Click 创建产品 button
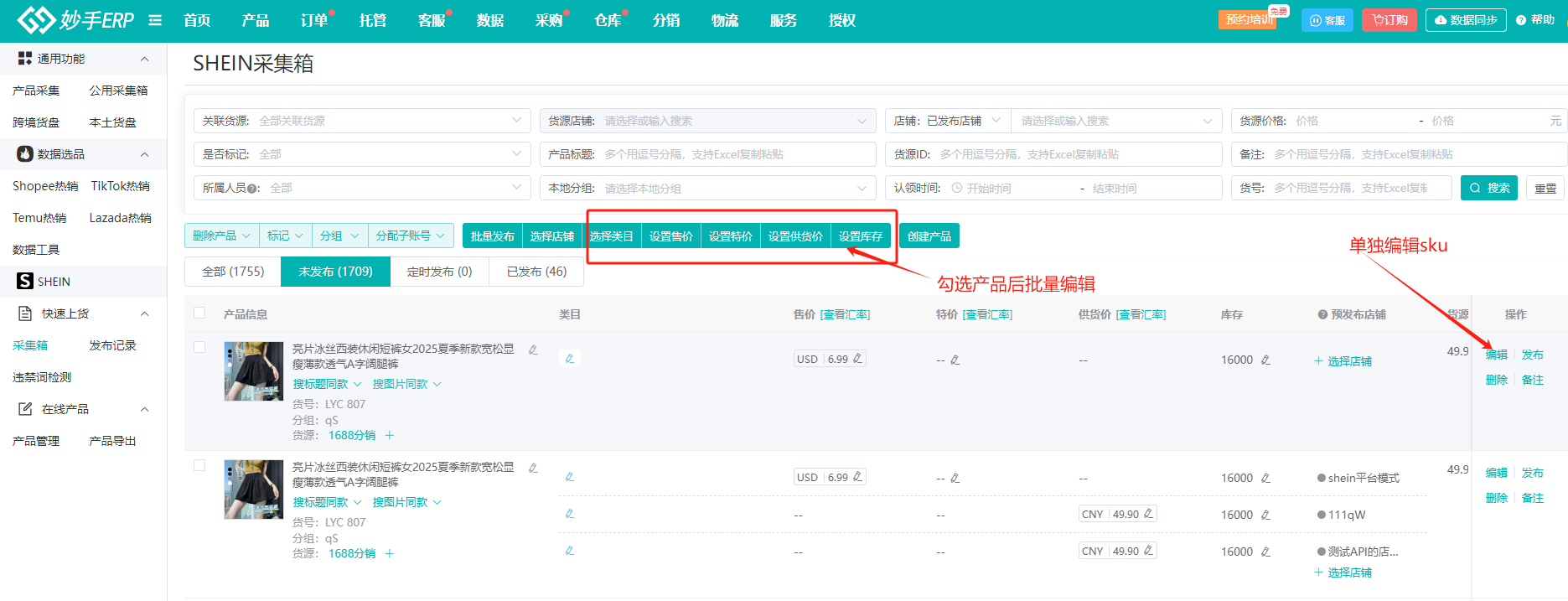Screen dimensions: 1568x601 tap(929, 236)
